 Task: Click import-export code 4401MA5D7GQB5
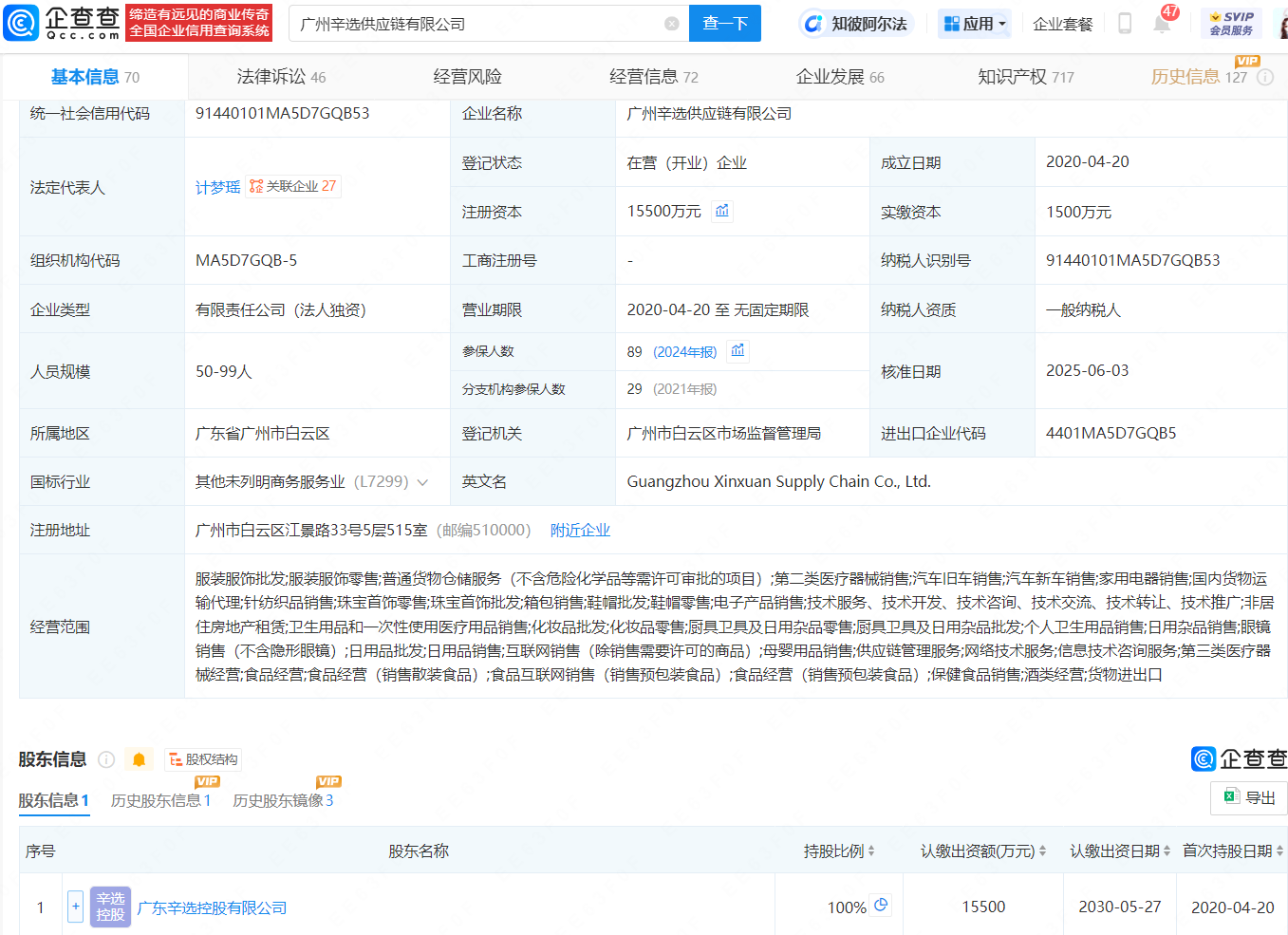(1111, 433)
